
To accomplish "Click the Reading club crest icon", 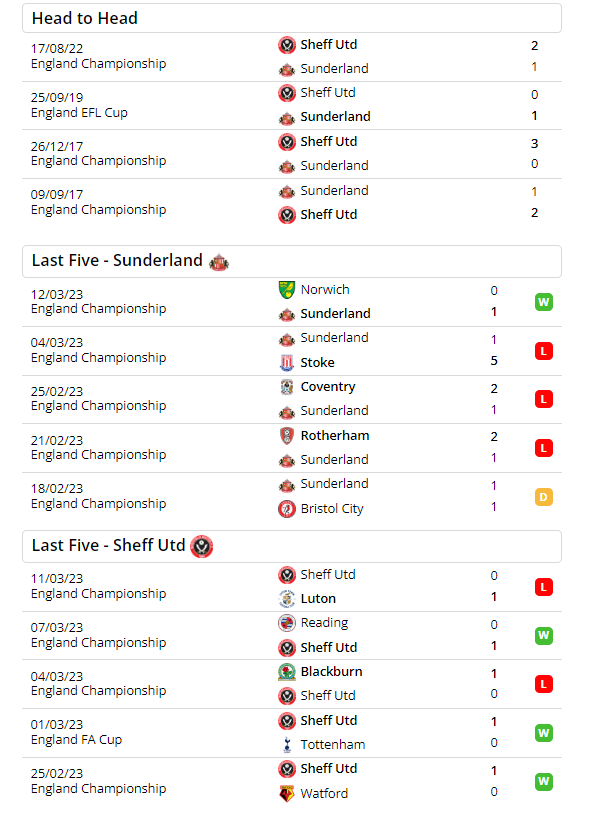I will [287, 623].
